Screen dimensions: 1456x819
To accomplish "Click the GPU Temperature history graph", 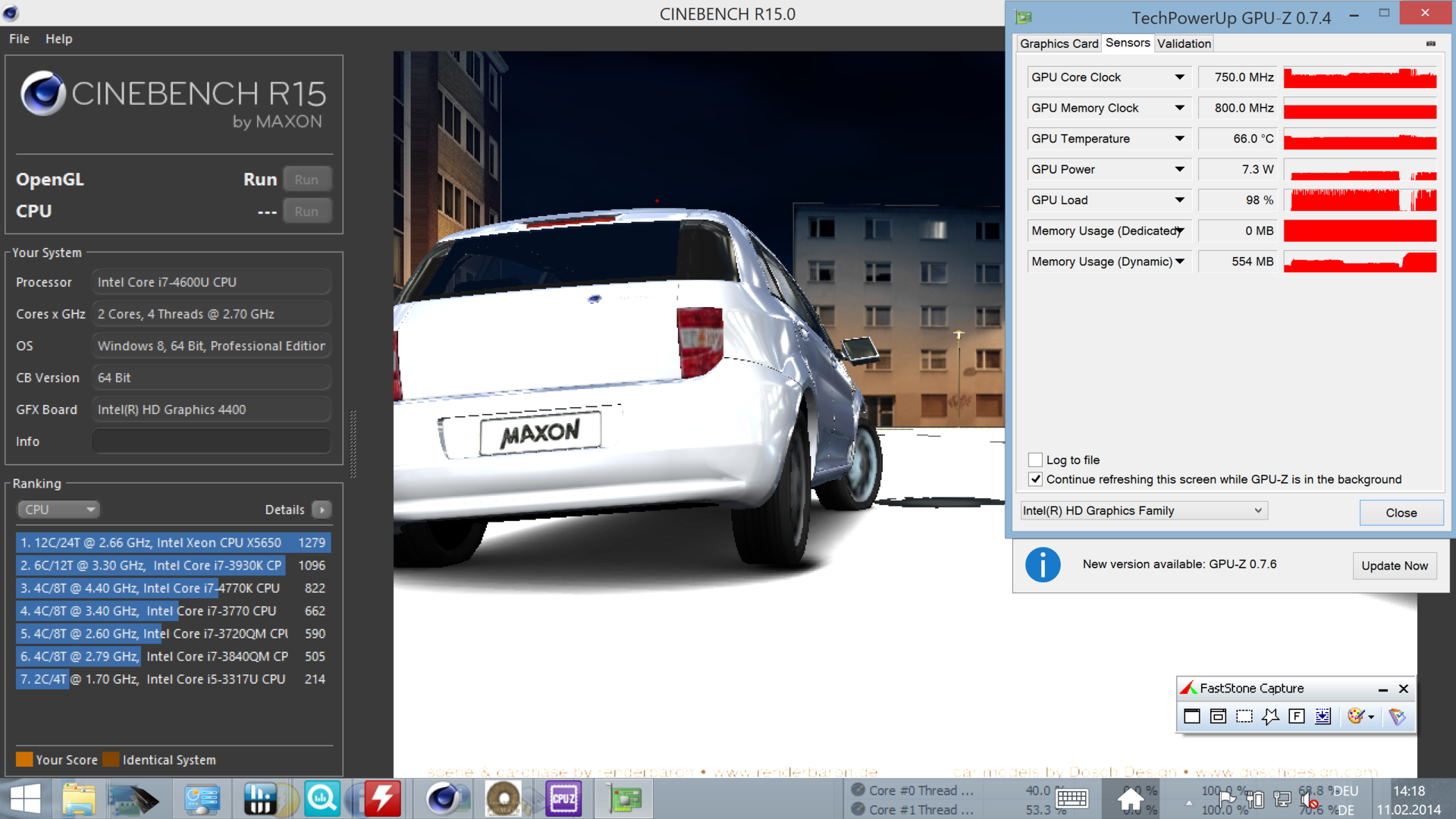I will coord(1360,139).
